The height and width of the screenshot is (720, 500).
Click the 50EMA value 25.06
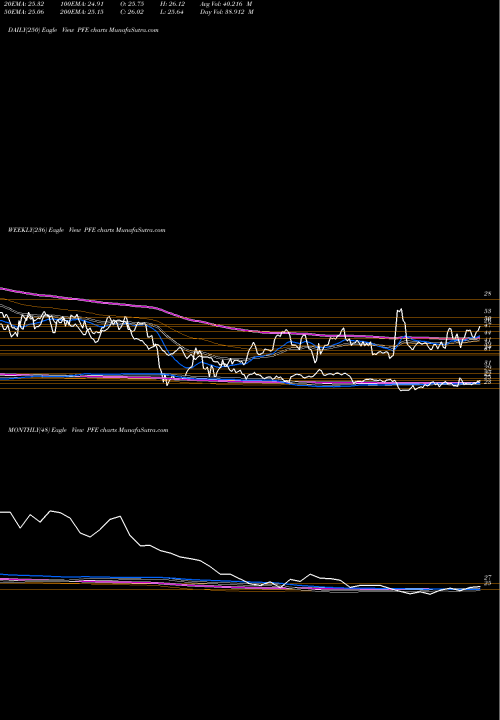[24, 12]
